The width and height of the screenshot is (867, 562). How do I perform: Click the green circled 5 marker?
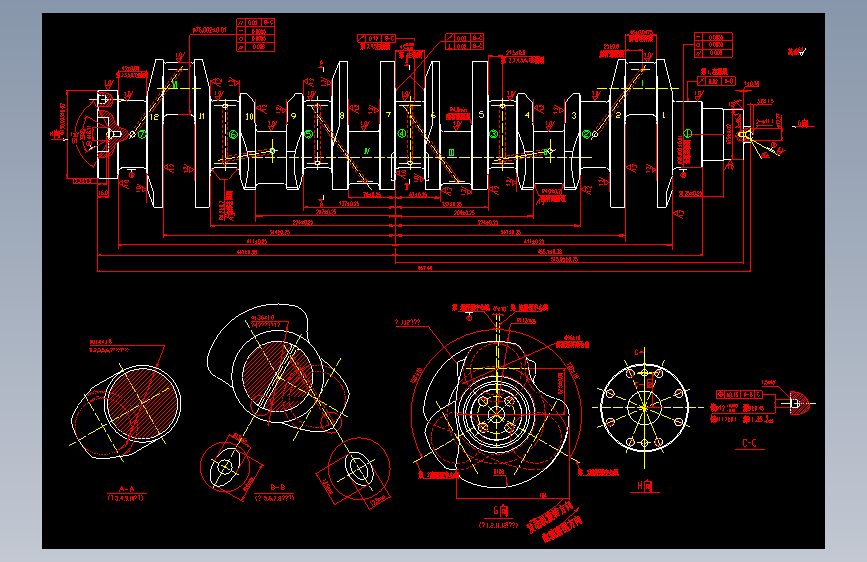point(309,134)
